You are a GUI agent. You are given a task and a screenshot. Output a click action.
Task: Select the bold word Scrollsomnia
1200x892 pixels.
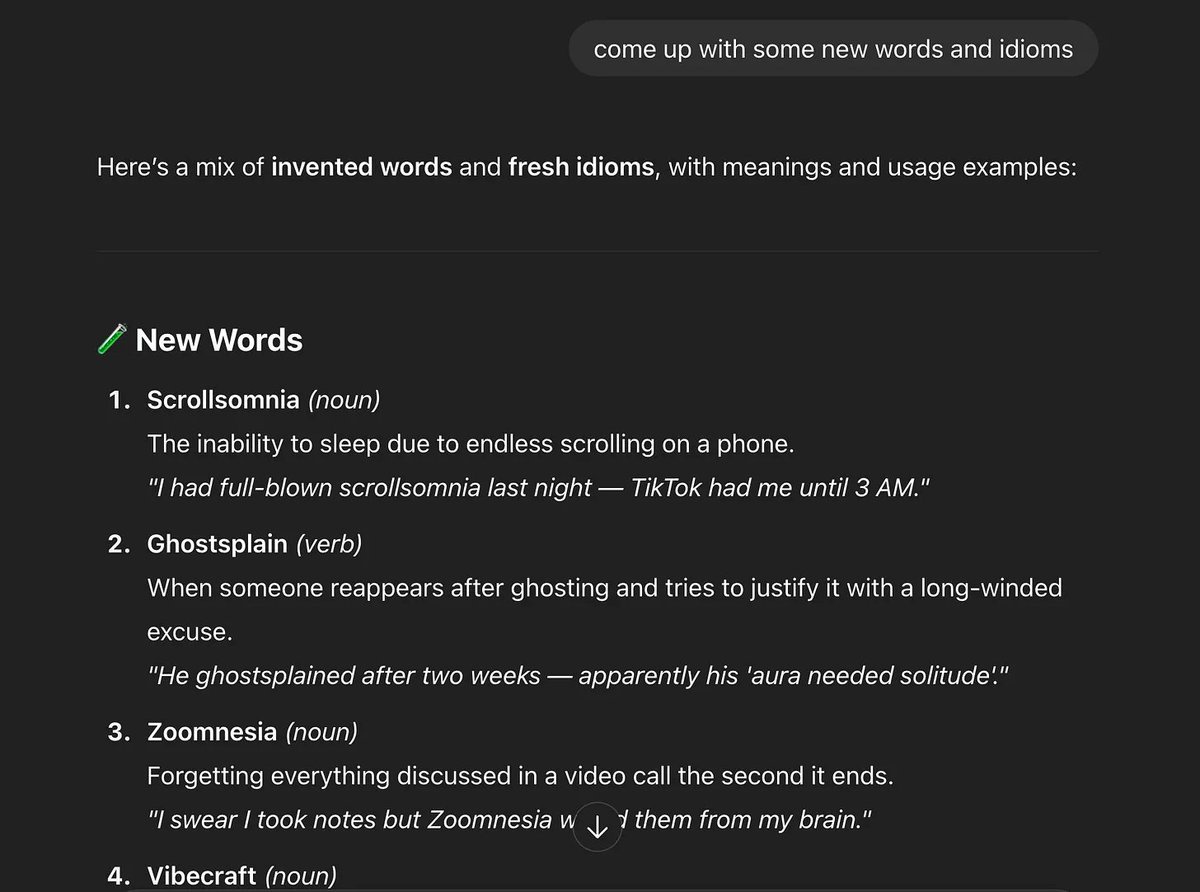coord(223,400)
